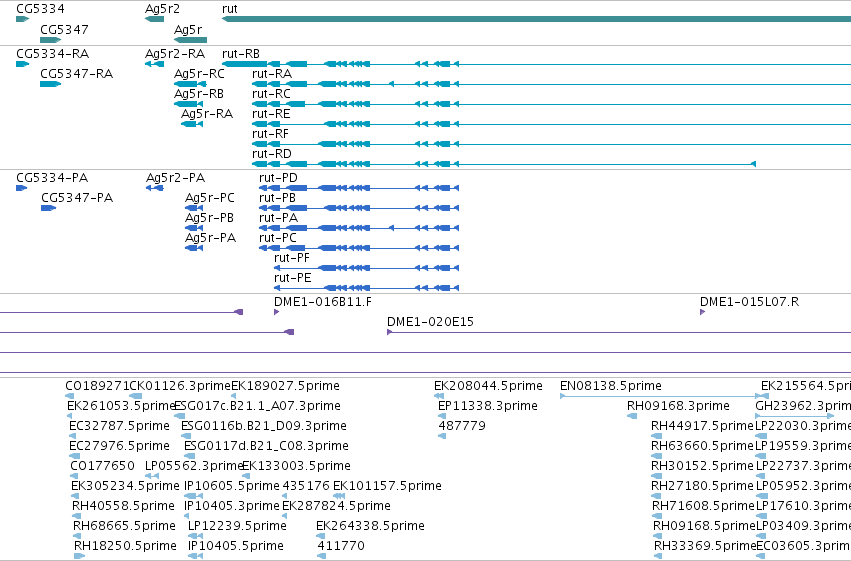Image resolution: width=851 pixels, height=561 pixels.
Task: Click the EK133003.5prime EST label
Action: [296, 467]
